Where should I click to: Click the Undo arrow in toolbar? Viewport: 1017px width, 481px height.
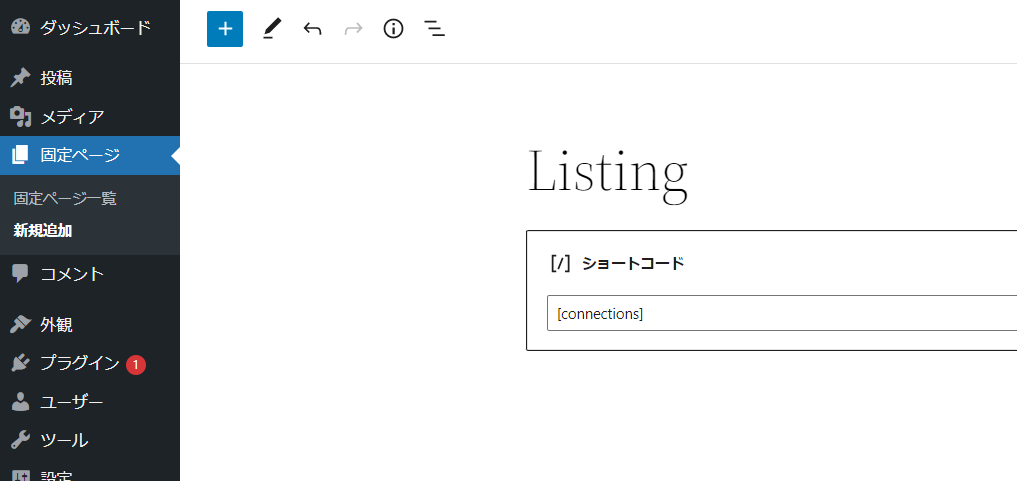(313, 29)
